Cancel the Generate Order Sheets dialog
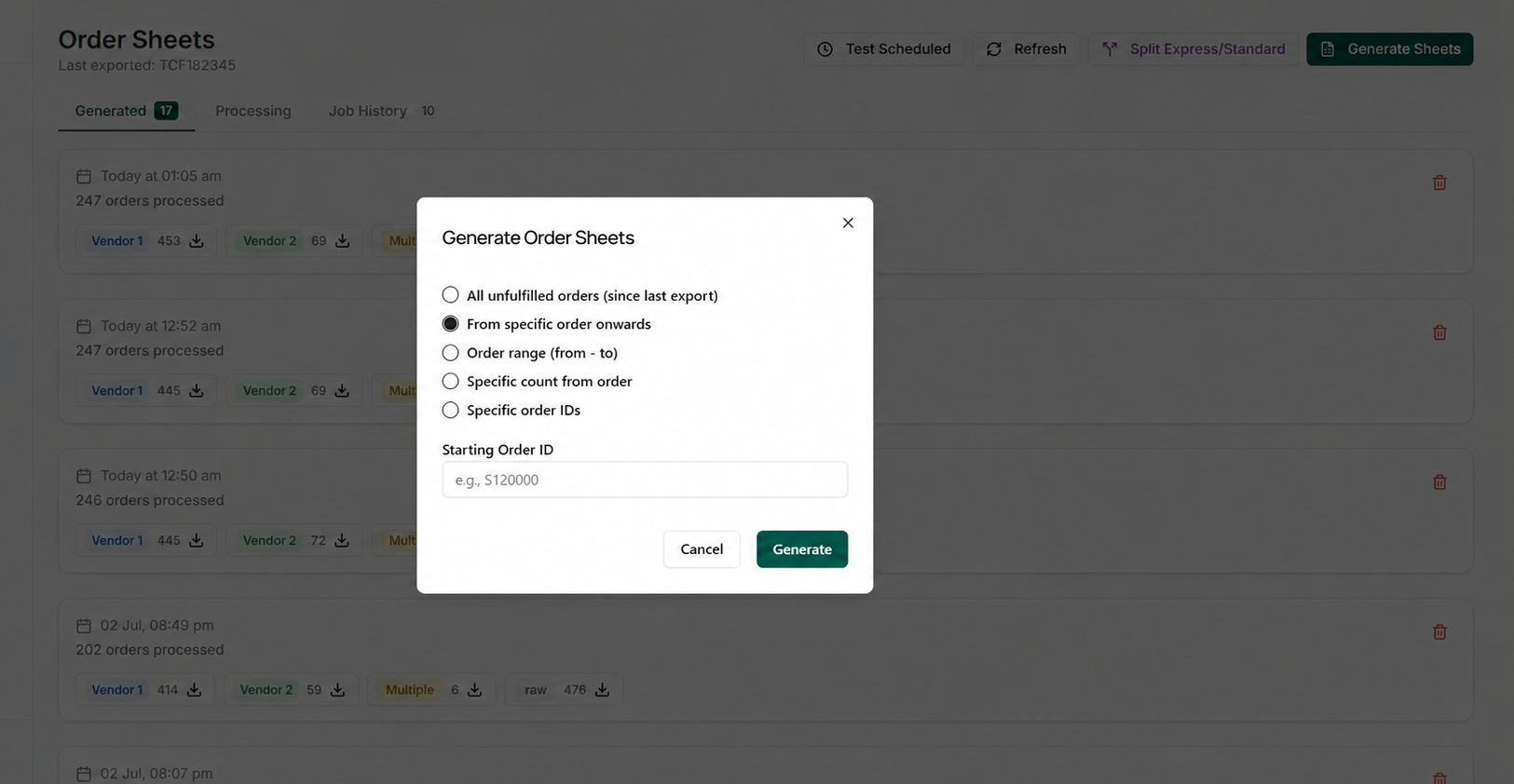The width and height of the screenshot is (1514, 784). click(x=702, y=549)
